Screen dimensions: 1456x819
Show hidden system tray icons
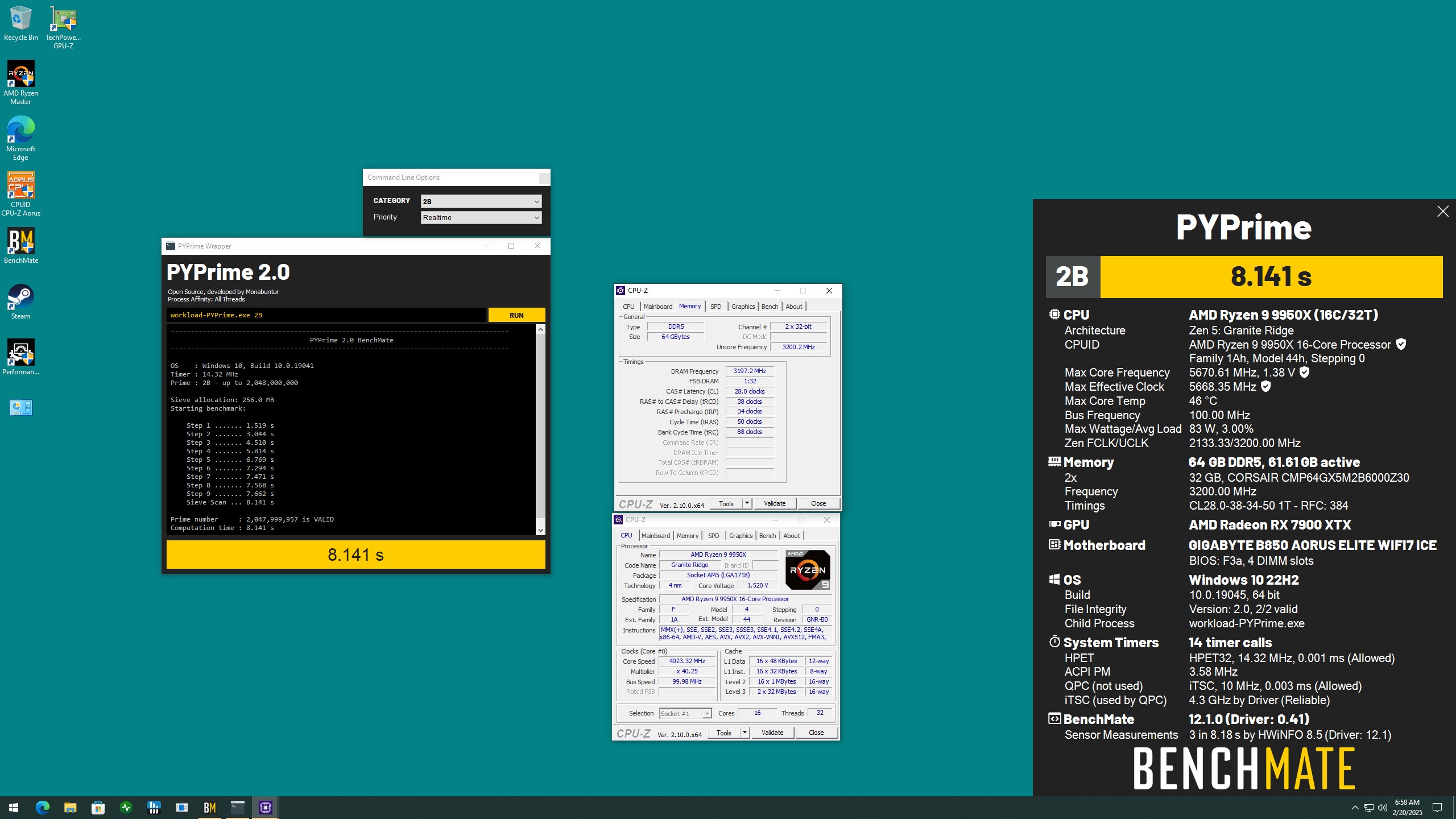1355,808
